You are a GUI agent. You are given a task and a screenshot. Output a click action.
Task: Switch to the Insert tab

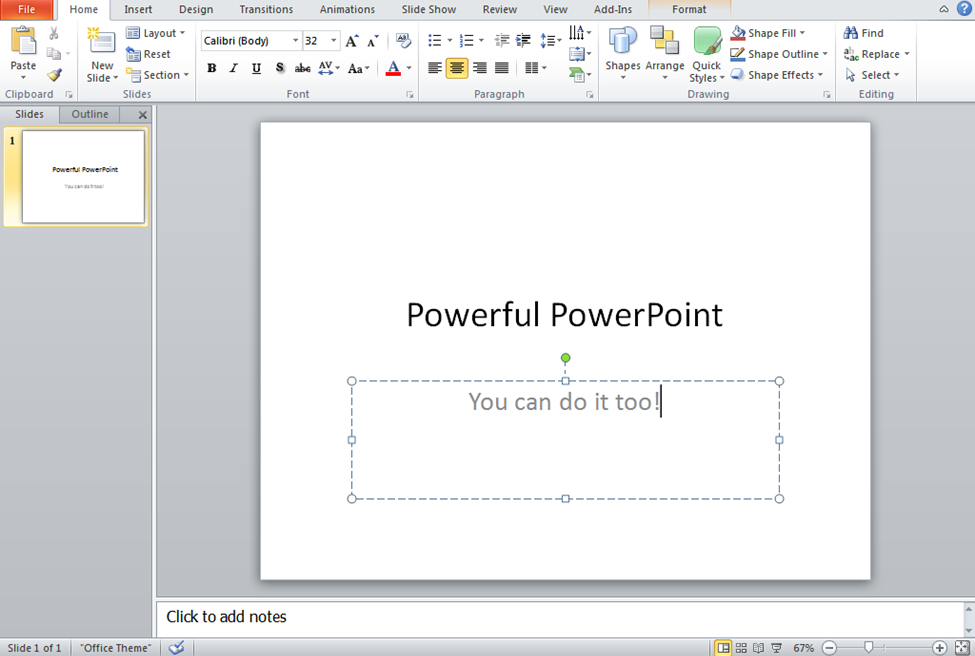[x=137, y=9]
